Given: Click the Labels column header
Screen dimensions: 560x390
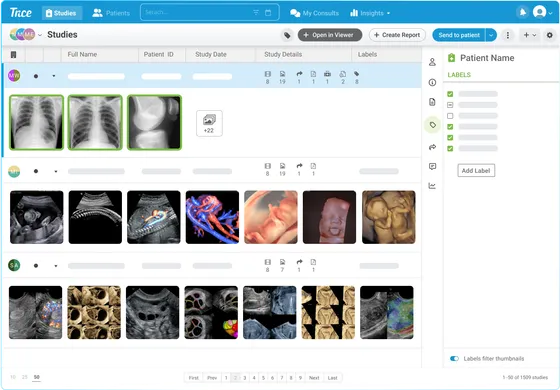Looking at the screenshot, I should tap(367, 54).
